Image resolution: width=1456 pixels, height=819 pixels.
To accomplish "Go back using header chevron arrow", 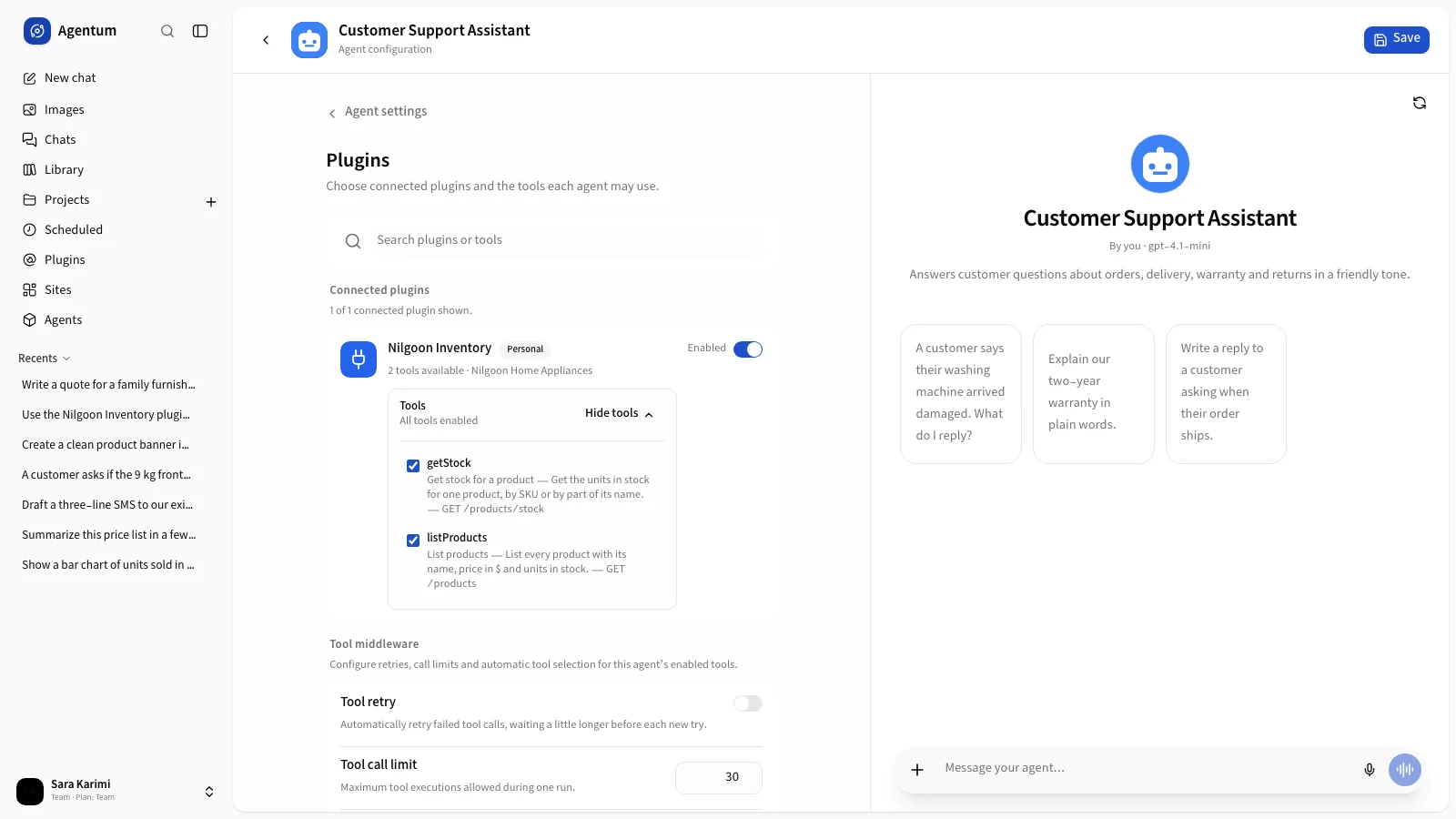I will click(266, 40).
